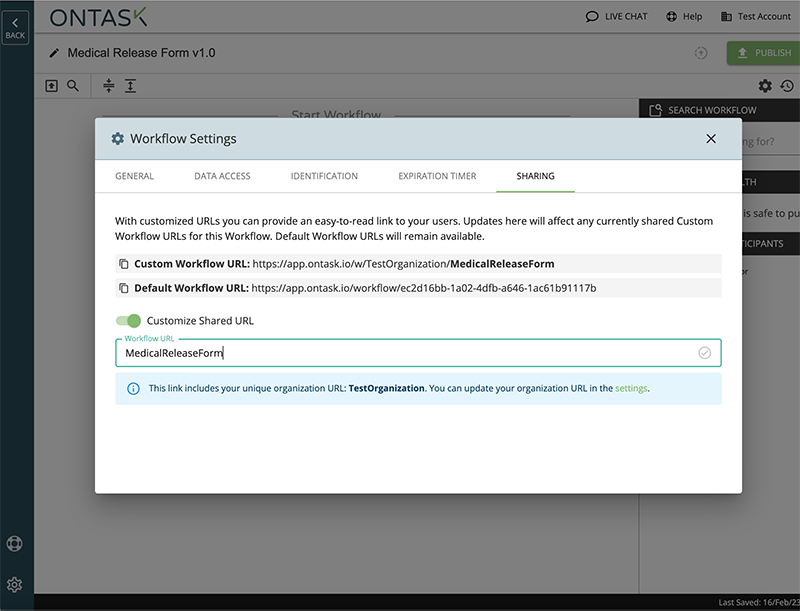Toggle Customize Shared URL switch

pyautogui.click(x=128, y=321)
